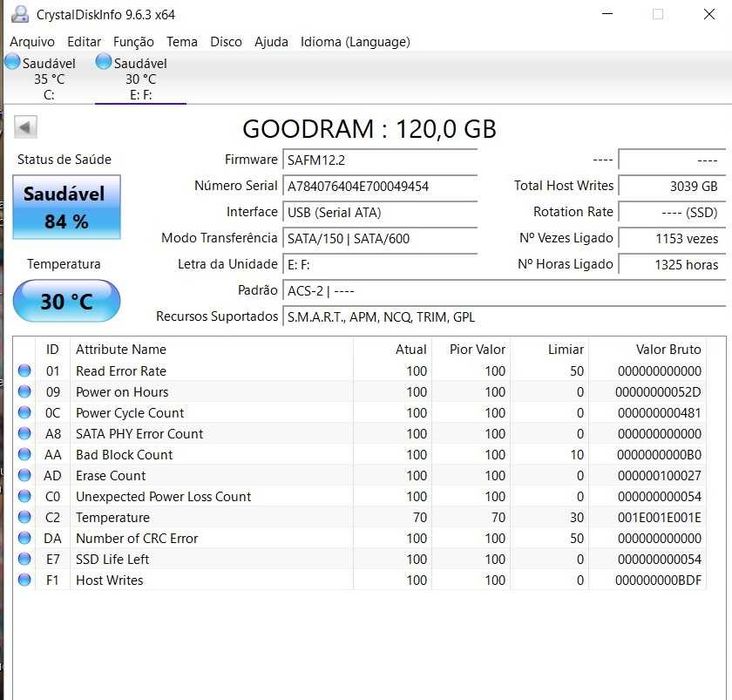
Task: Click the Saudável 84 % health status button
Action: coord(66,208)
